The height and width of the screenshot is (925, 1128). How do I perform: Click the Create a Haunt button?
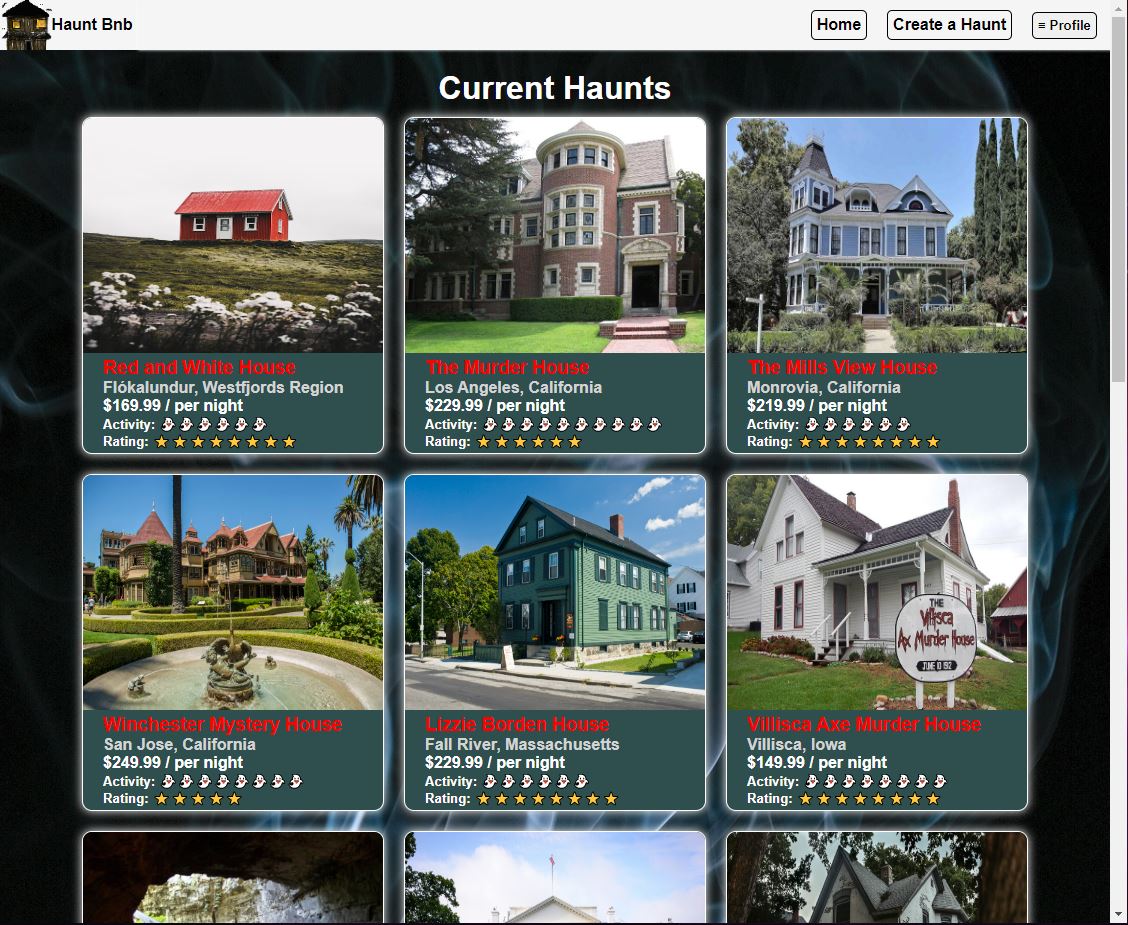tap(949, 24)
